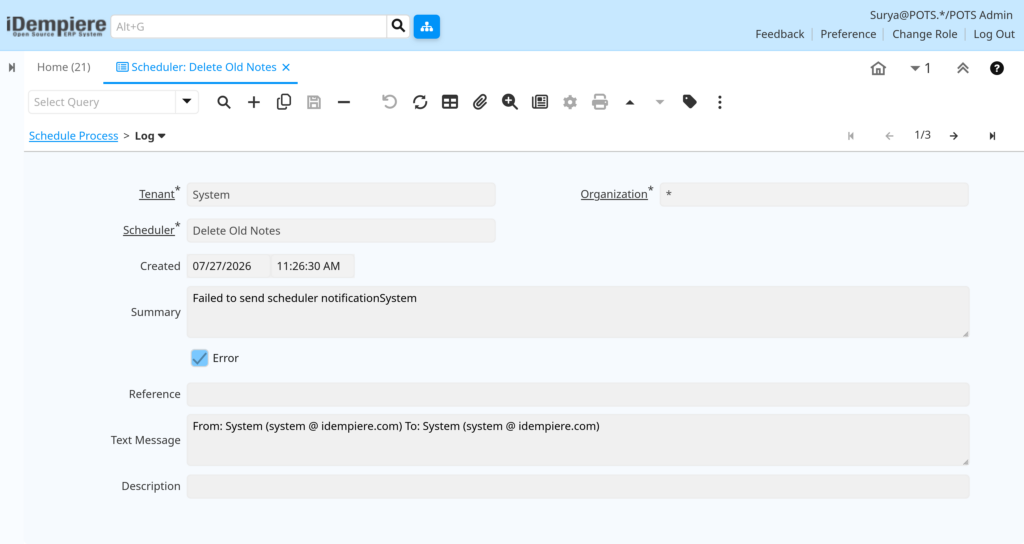
Task: Jump to last record navigation arrow
Action: pos(992,136)
